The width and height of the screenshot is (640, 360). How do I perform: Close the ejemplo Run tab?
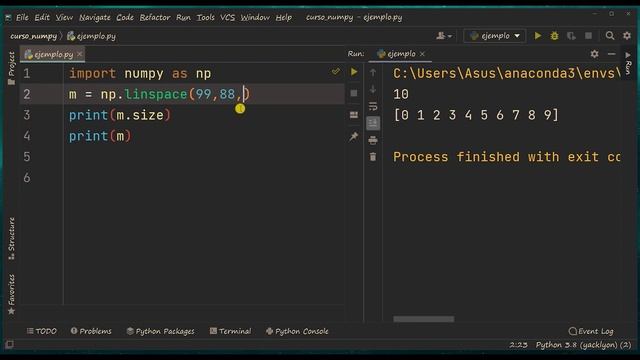pos(422,54)
